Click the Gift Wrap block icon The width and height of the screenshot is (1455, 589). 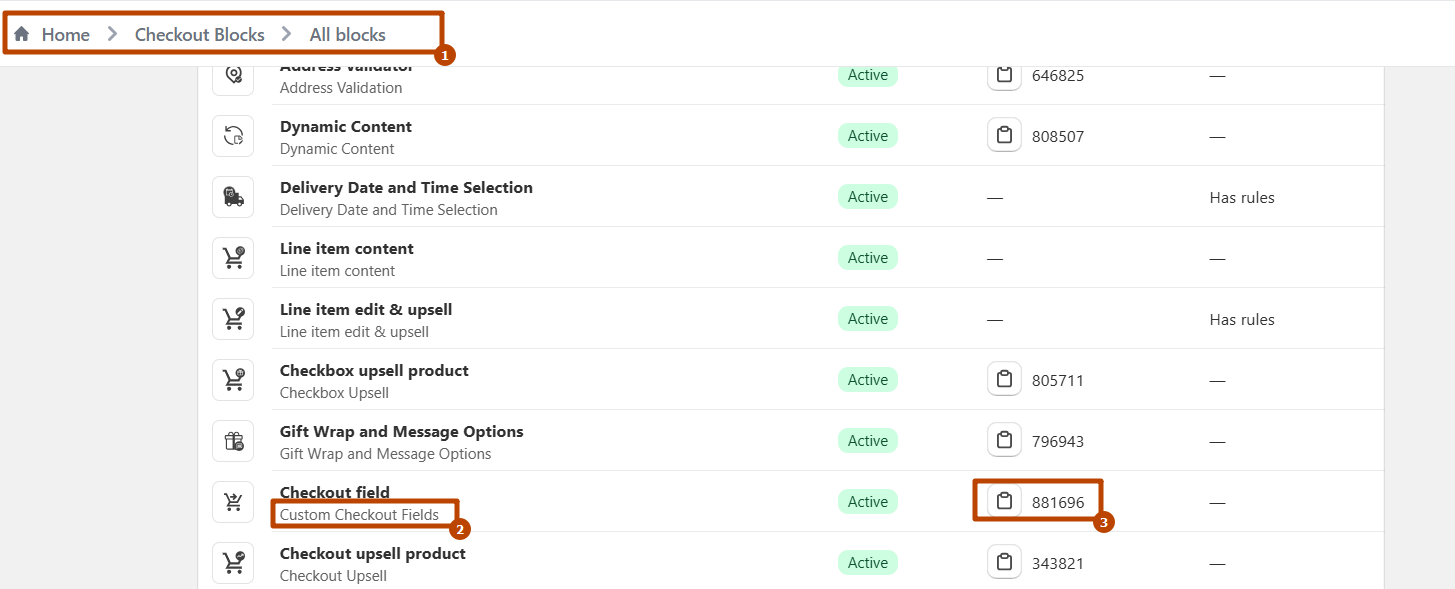click(x=233, y=441)
